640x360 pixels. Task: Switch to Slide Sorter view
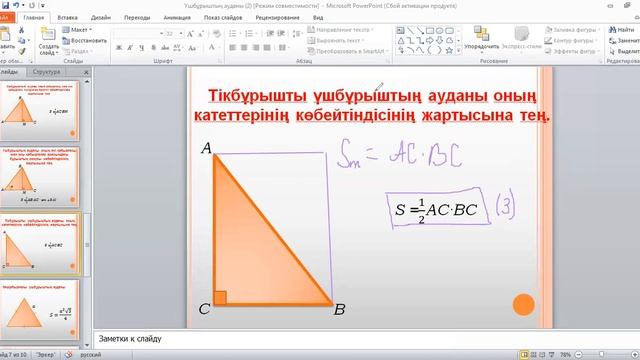pyautogui.click(x=533, y=355)
